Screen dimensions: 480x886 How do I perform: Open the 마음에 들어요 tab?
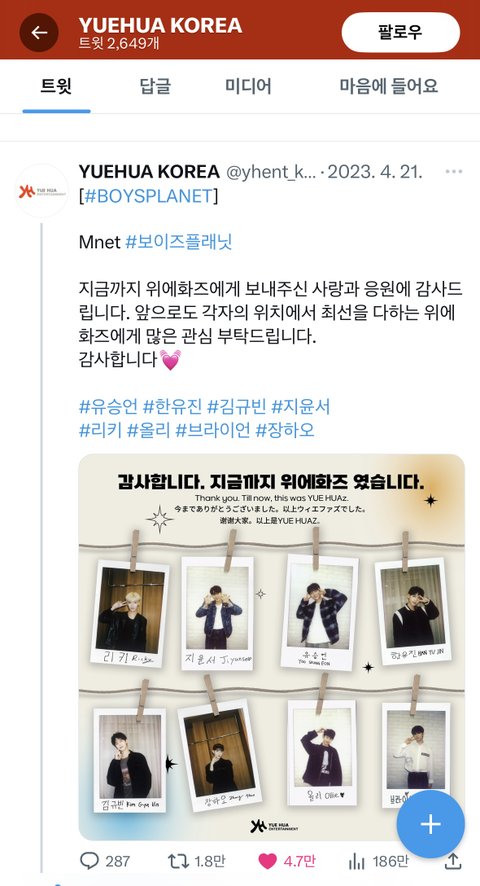(388, 86)
